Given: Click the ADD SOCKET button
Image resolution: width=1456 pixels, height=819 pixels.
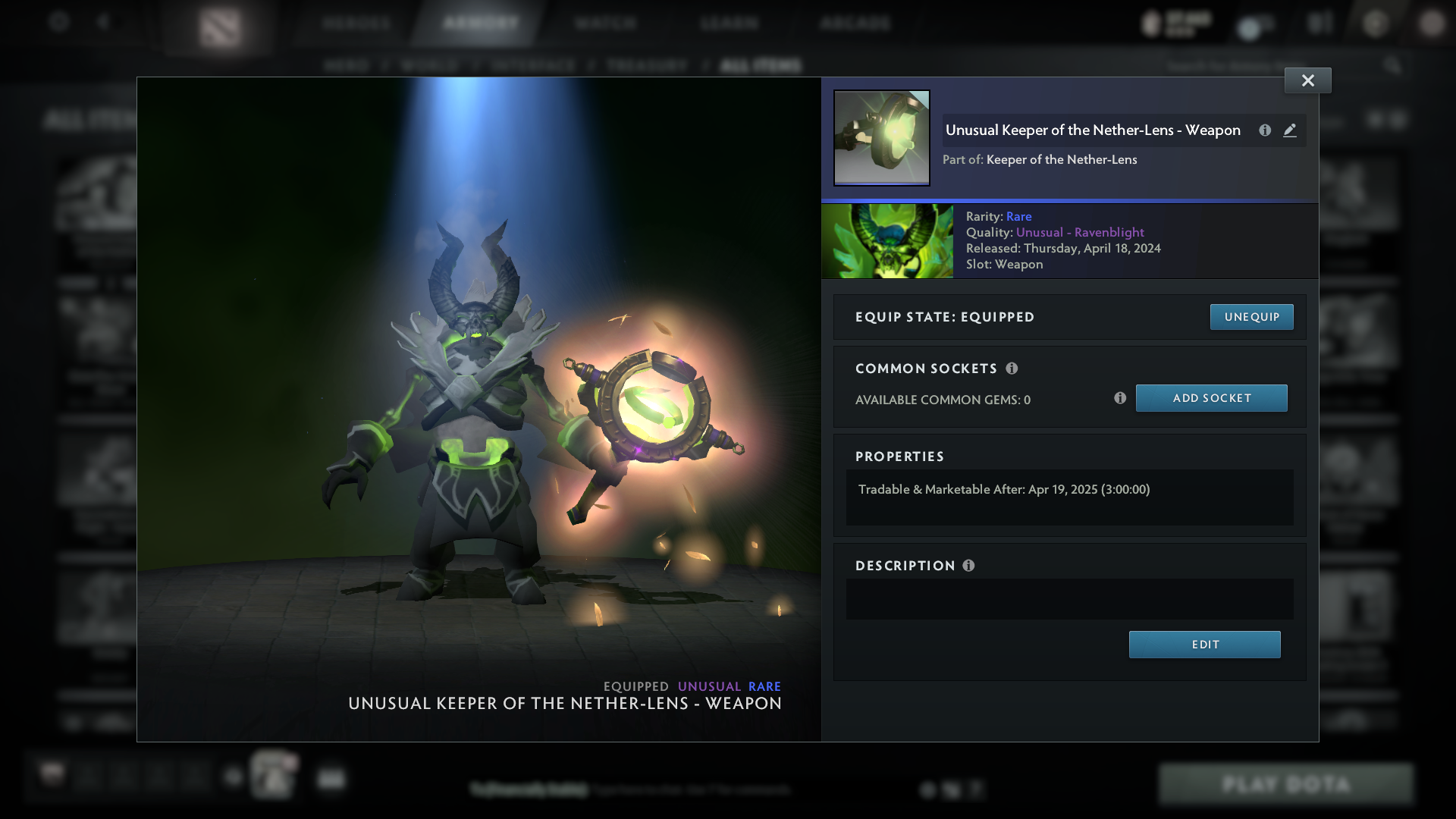Looking at the screenshot, I should [x=1211, y=397].
